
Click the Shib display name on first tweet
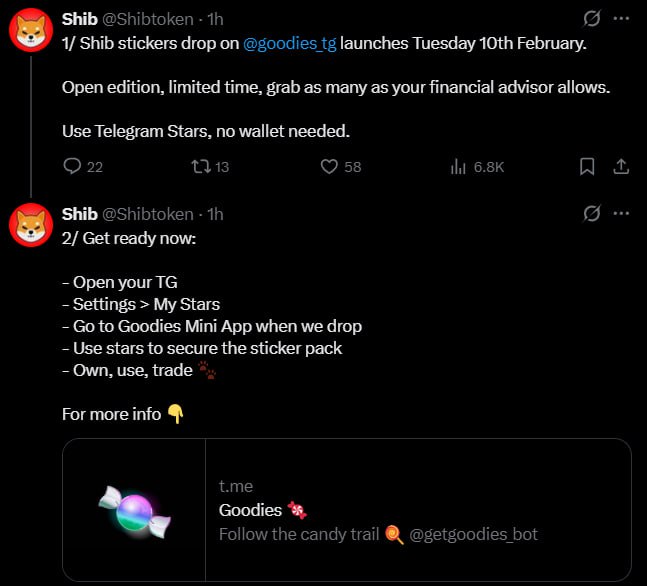point(79,19)
